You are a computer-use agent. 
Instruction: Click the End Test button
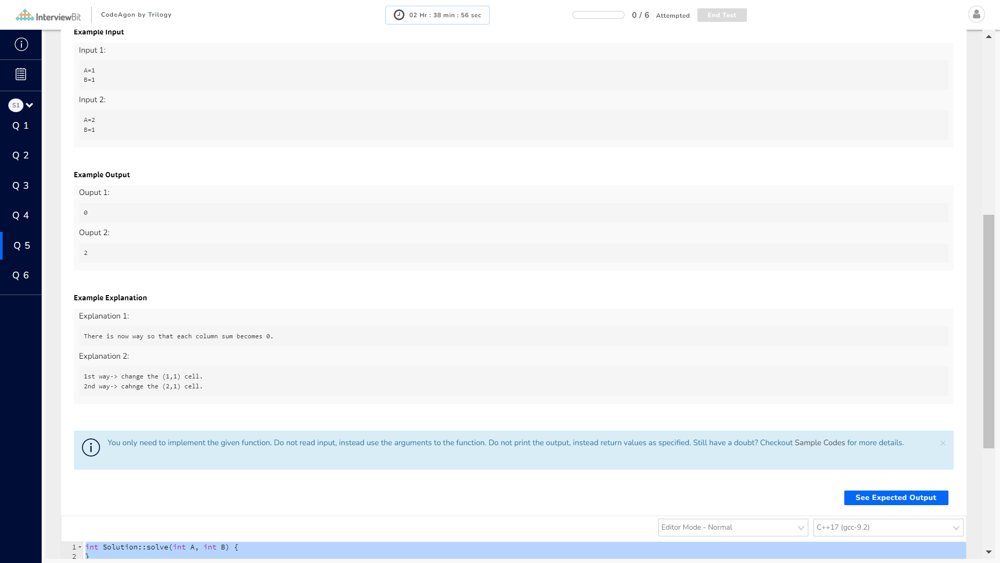[721, 15]
